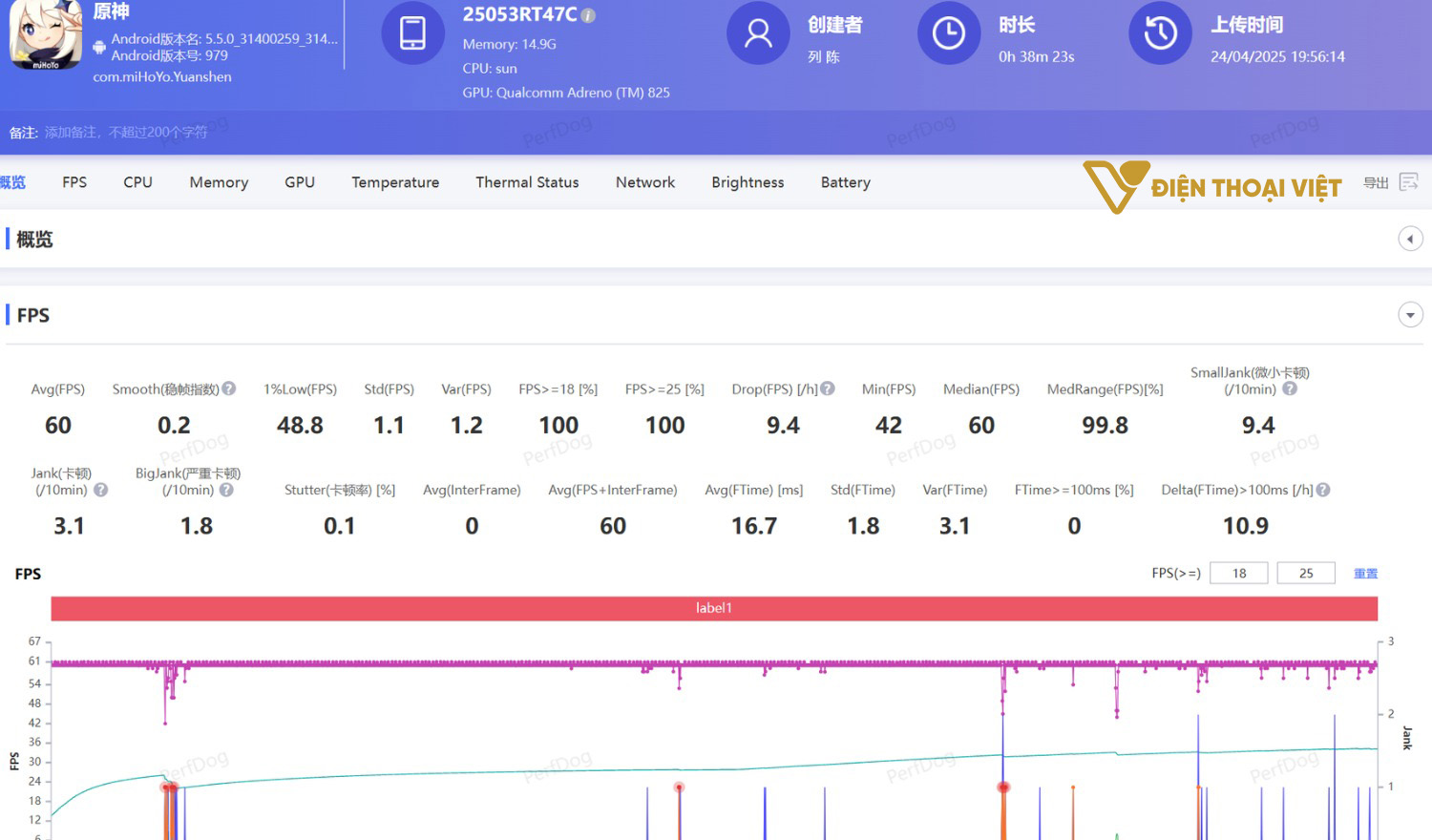Screen dimensions: 1432x840
Task: Click the creator user profile icon
Action: click(x=758, y=33)
